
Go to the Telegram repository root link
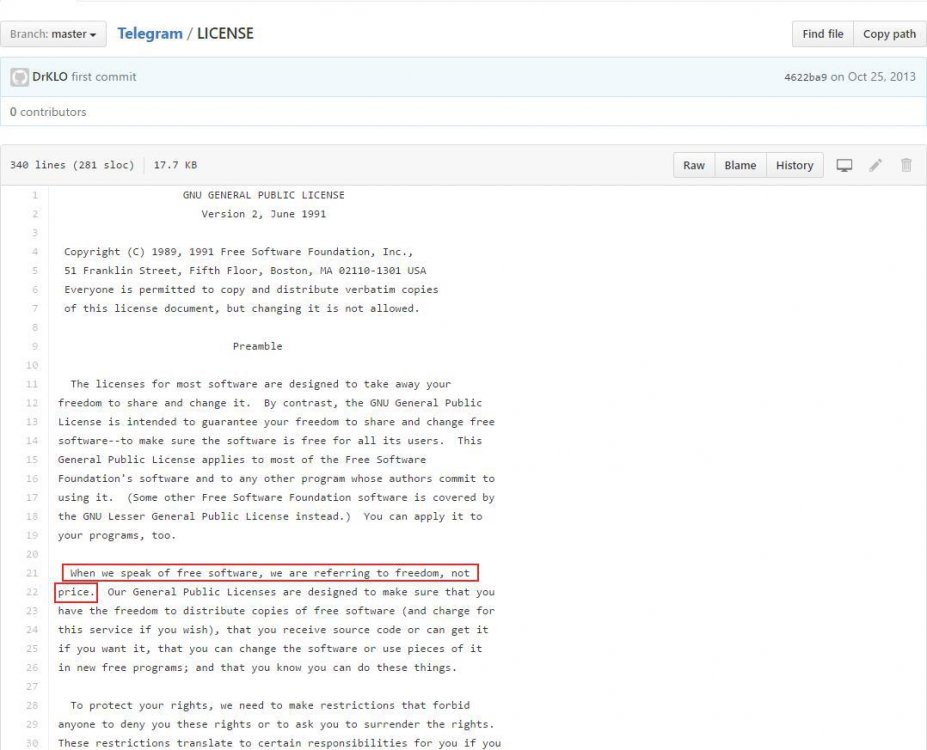150,34
